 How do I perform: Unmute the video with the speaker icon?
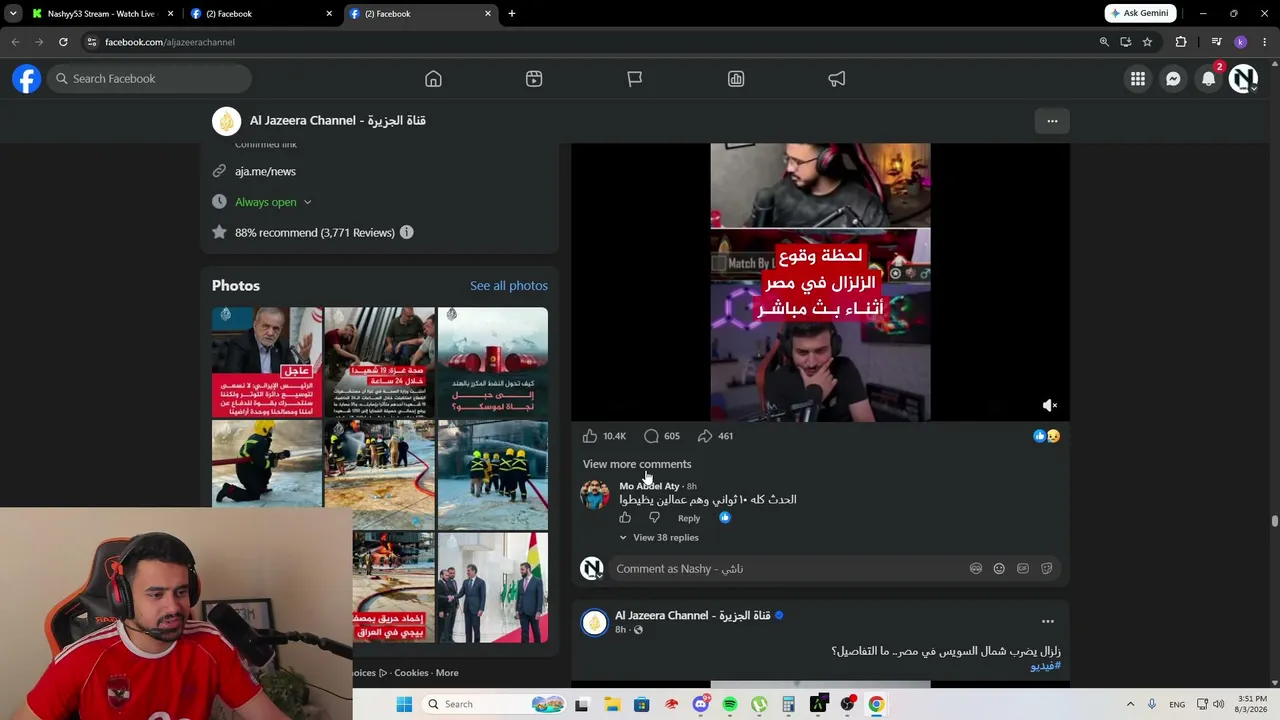click(x=1049, y=405)
